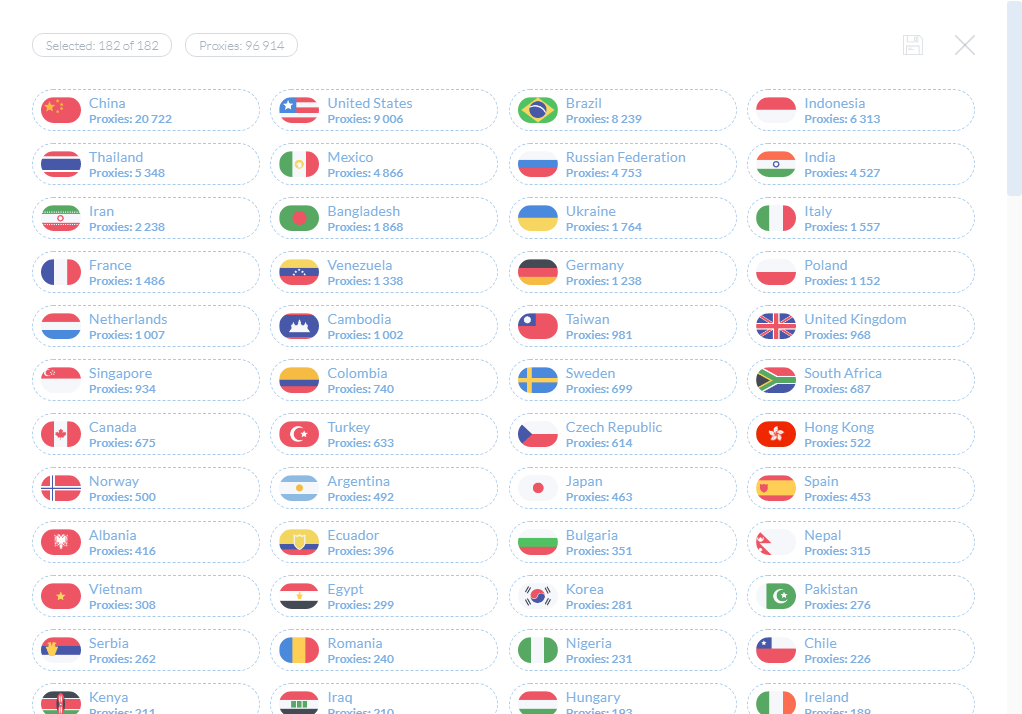
Task: Click the Ireland country name
Action: pos(826,698)
